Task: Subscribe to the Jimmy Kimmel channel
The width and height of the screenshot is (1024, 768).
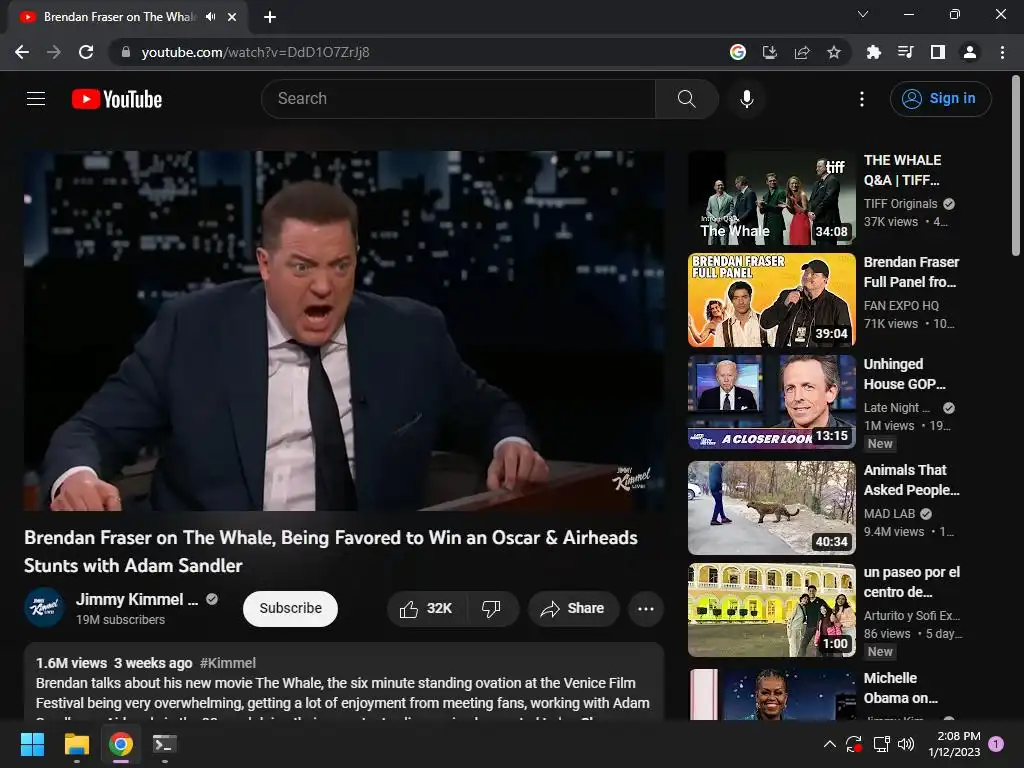Action: pyautogui.click(x=290, y=609)
